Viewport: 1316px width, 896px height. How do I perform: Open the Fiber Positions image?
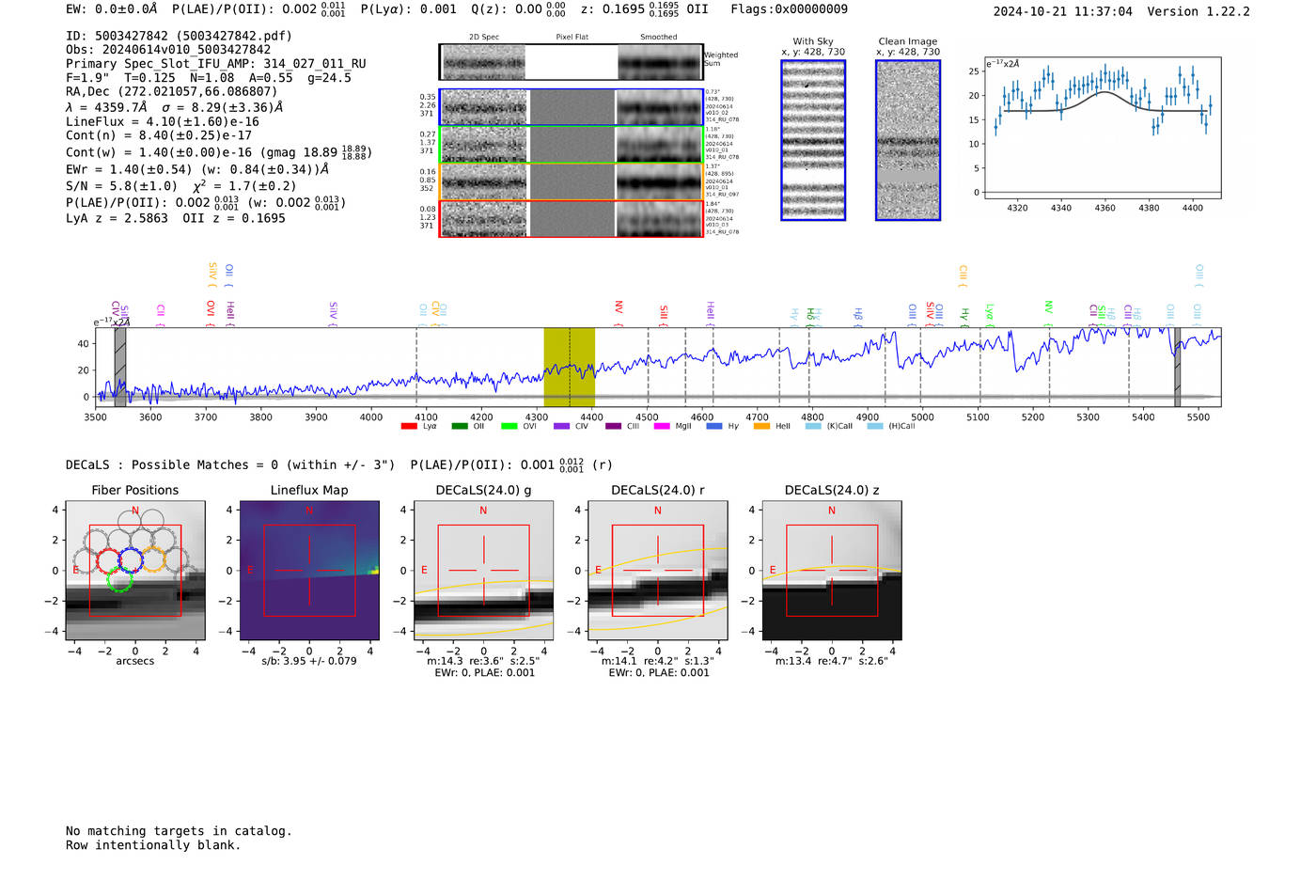pyautogui.click(x=135, y=571)
